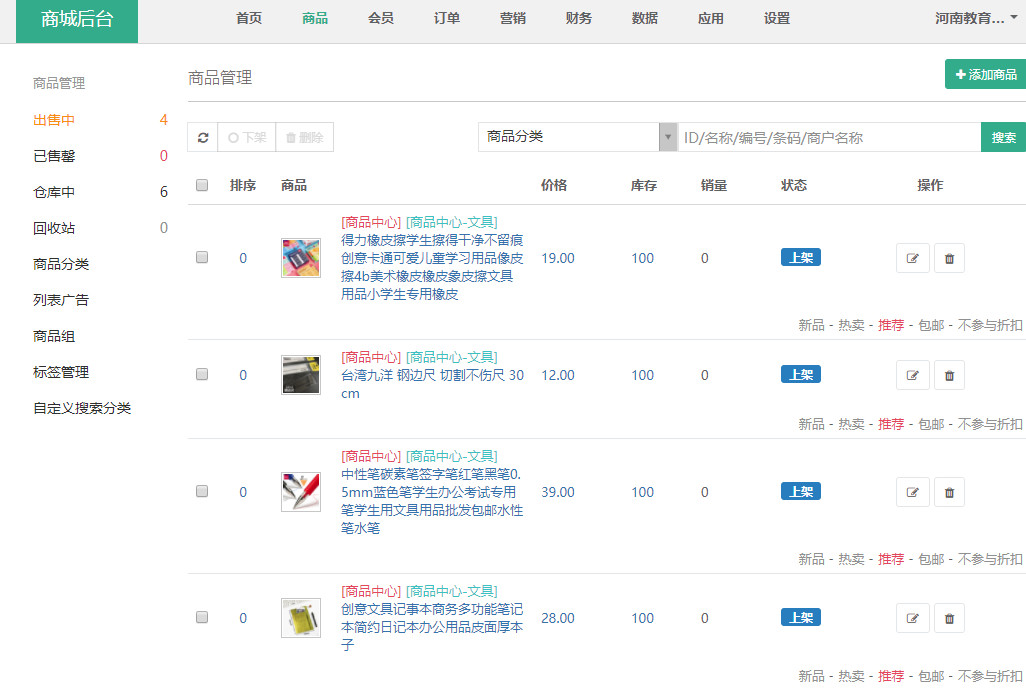Click stock value 100 in ruler row

643,375
